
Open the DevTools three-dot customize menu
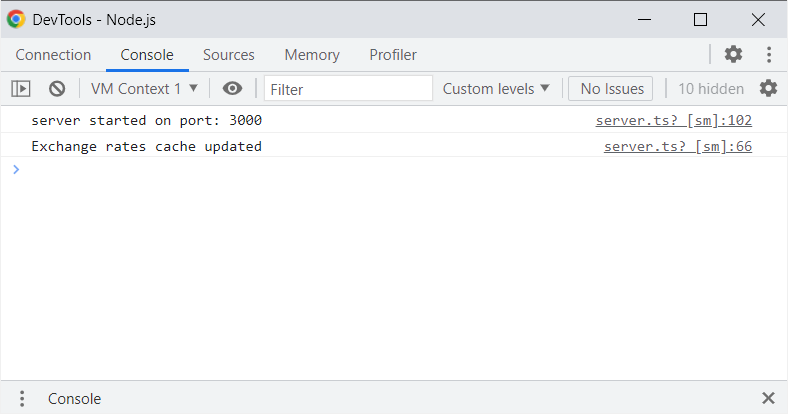pyautogui.click(x=769, y=55)
